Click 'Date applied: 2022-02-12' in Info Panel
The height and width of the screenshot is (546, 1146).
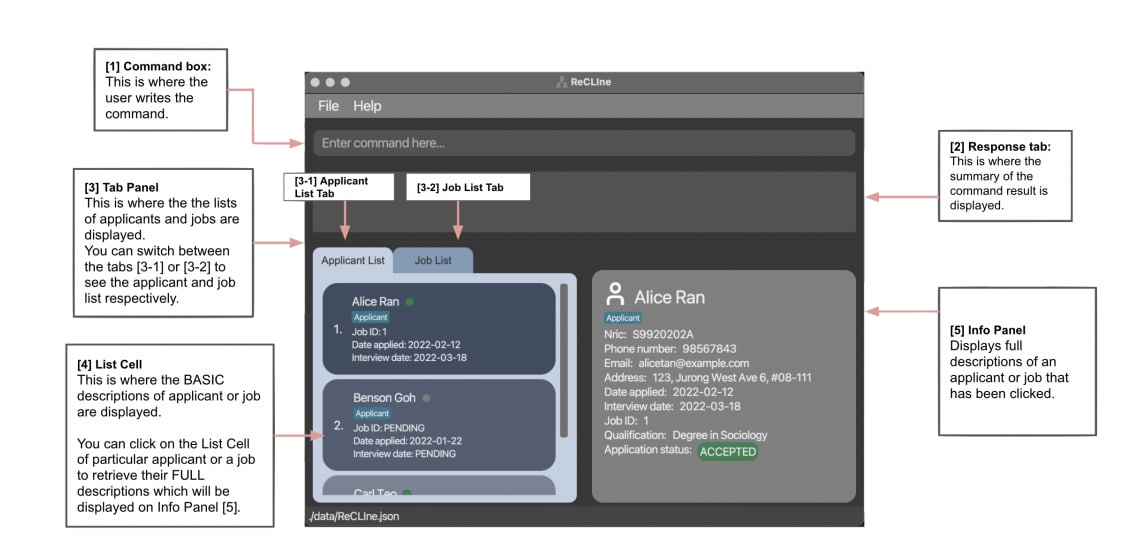coord(669,392)
